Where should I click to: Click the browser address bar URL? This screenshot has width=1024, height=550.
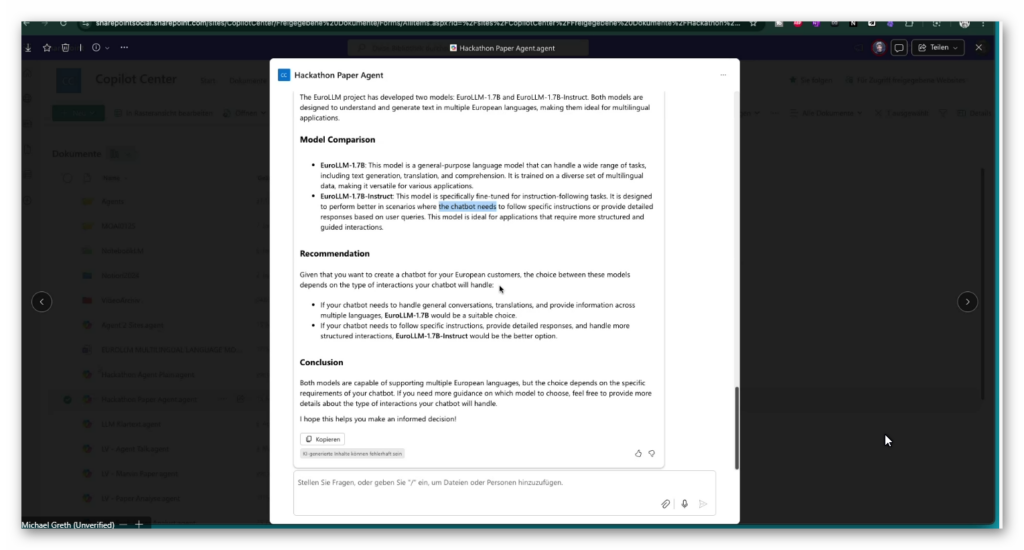[x=418, y=24]
